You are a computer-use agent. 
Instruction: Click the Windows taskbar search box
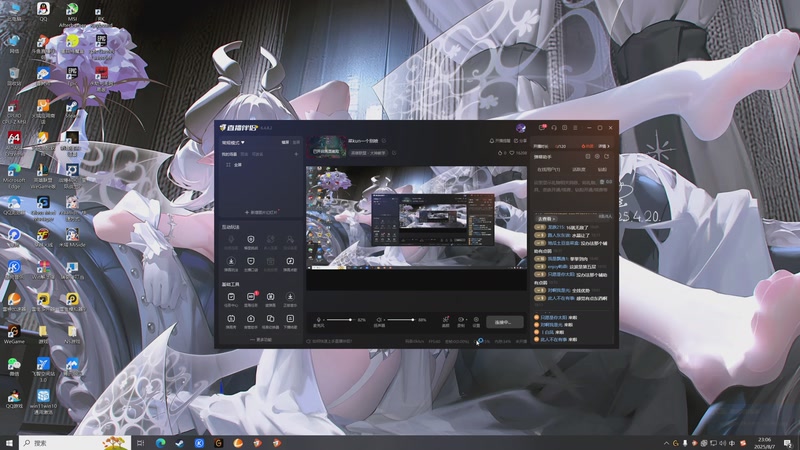(74, 443)
